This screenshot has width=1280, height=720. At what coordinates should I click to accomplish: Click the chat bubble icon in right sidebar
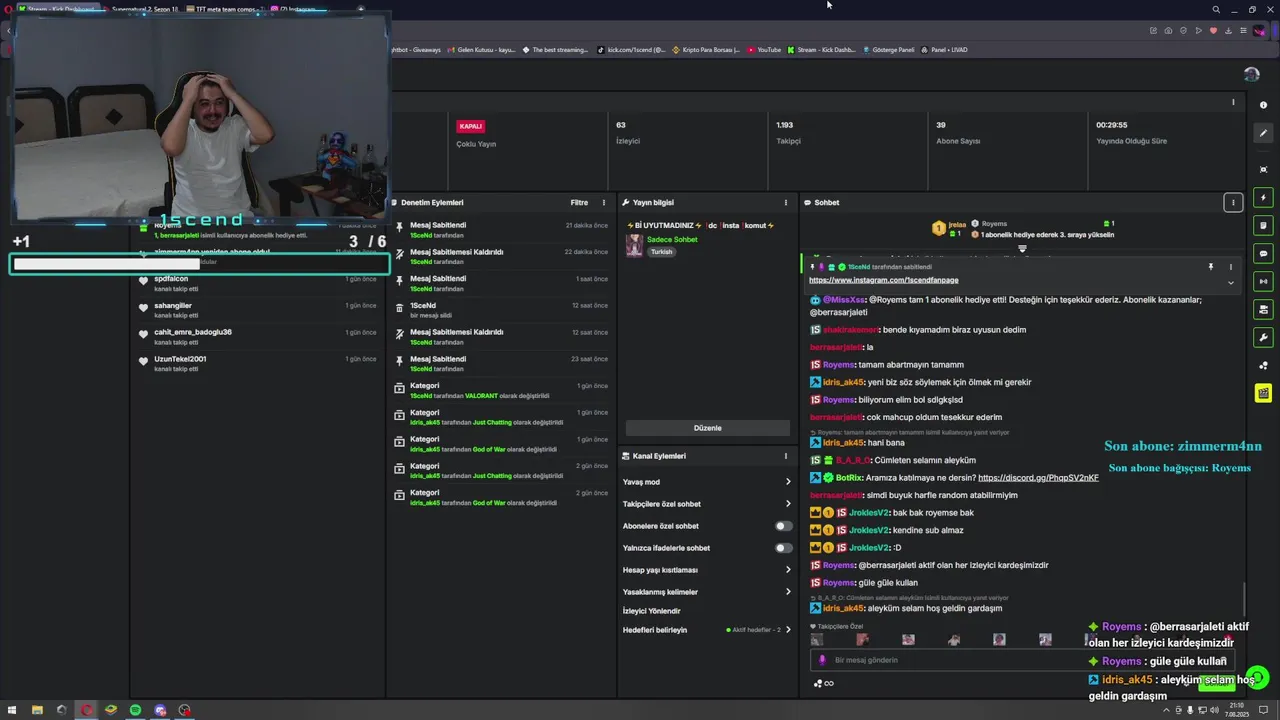click(x=1264, y=254)
